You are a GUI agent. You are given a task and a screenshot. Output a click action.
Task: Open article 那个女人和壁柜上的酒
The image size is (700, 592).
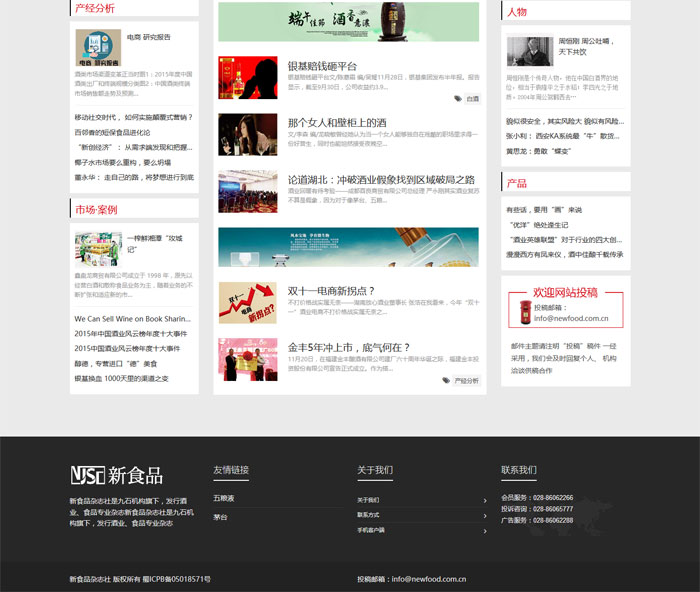point(336,123)
